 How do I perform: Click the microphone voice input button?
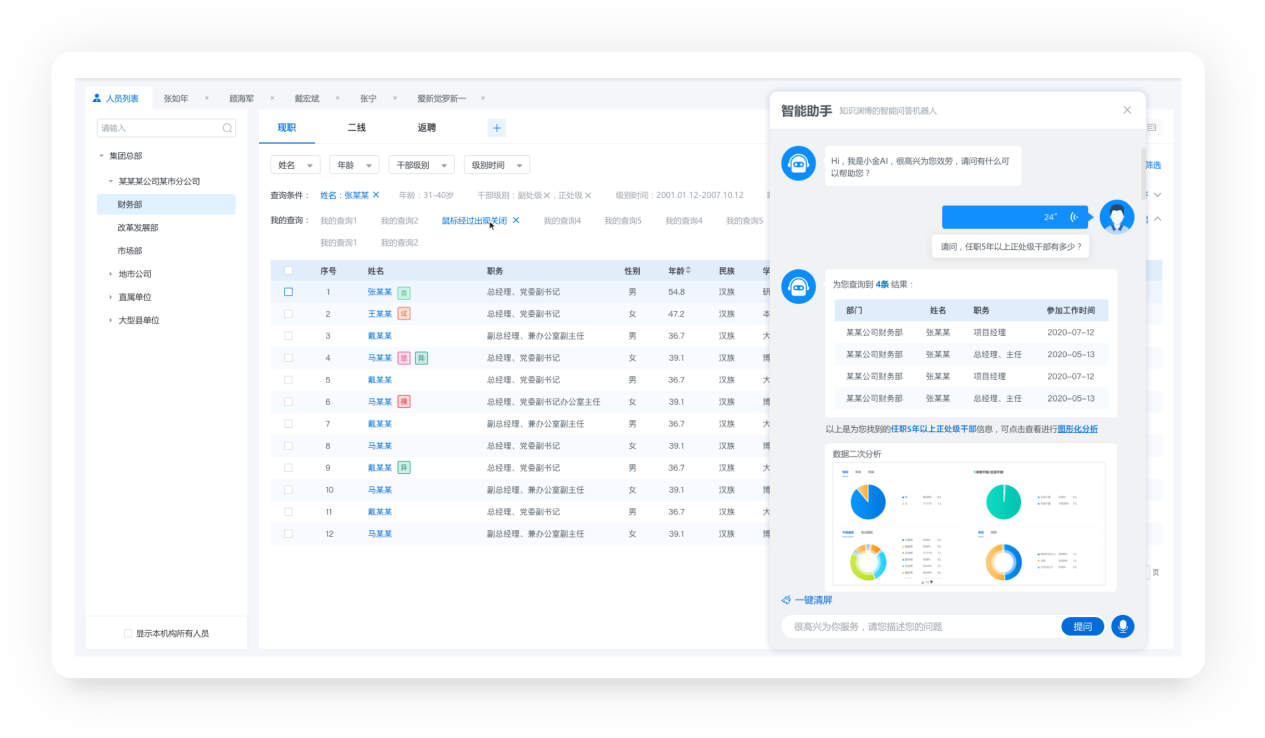(1122, 626)
